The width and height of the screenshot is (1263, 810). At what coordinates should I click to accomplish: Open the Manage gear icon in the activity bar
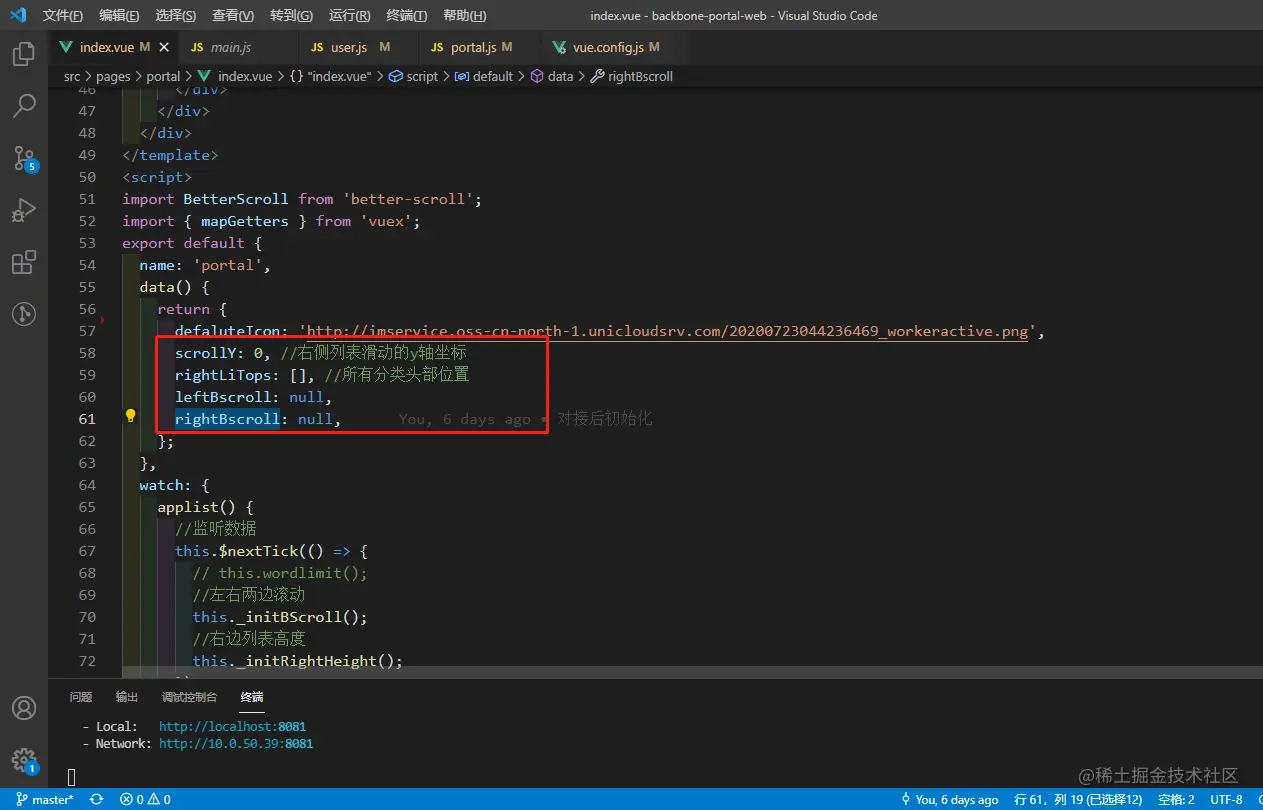pos(24,760)
